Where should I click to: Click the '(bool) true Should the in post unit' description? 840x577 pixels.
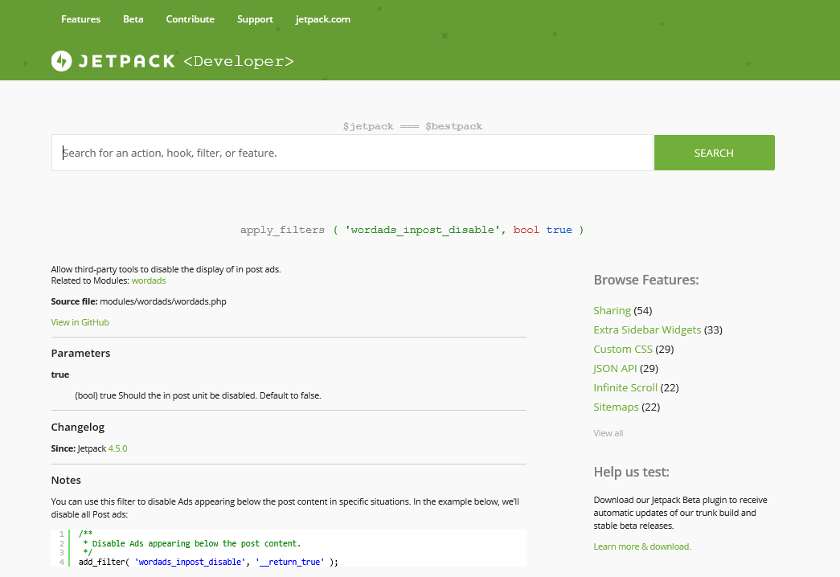click(x=198, y=396)
